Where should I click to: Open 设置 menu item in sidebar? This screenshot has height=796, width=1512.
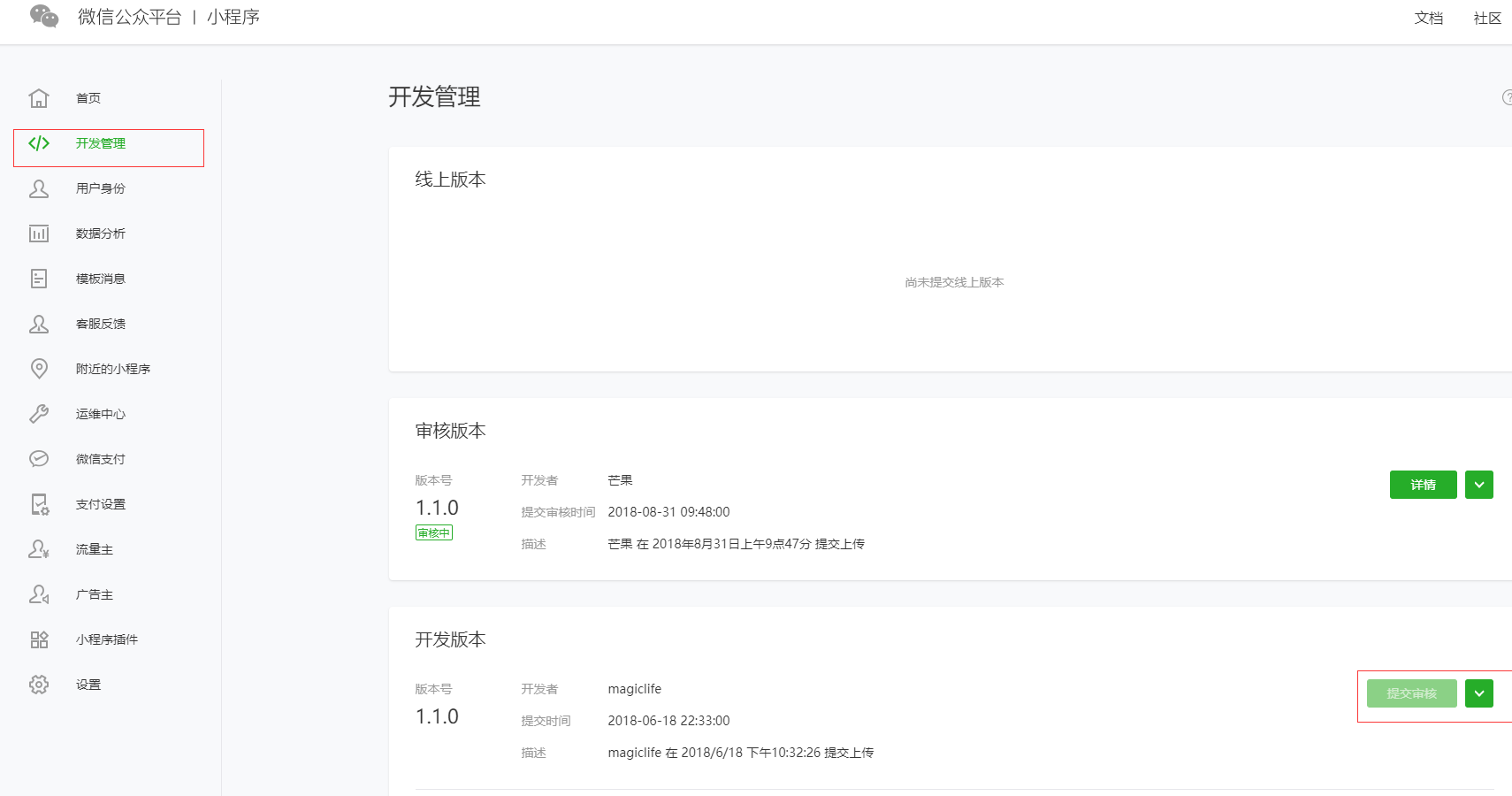[x=88, y=685]
